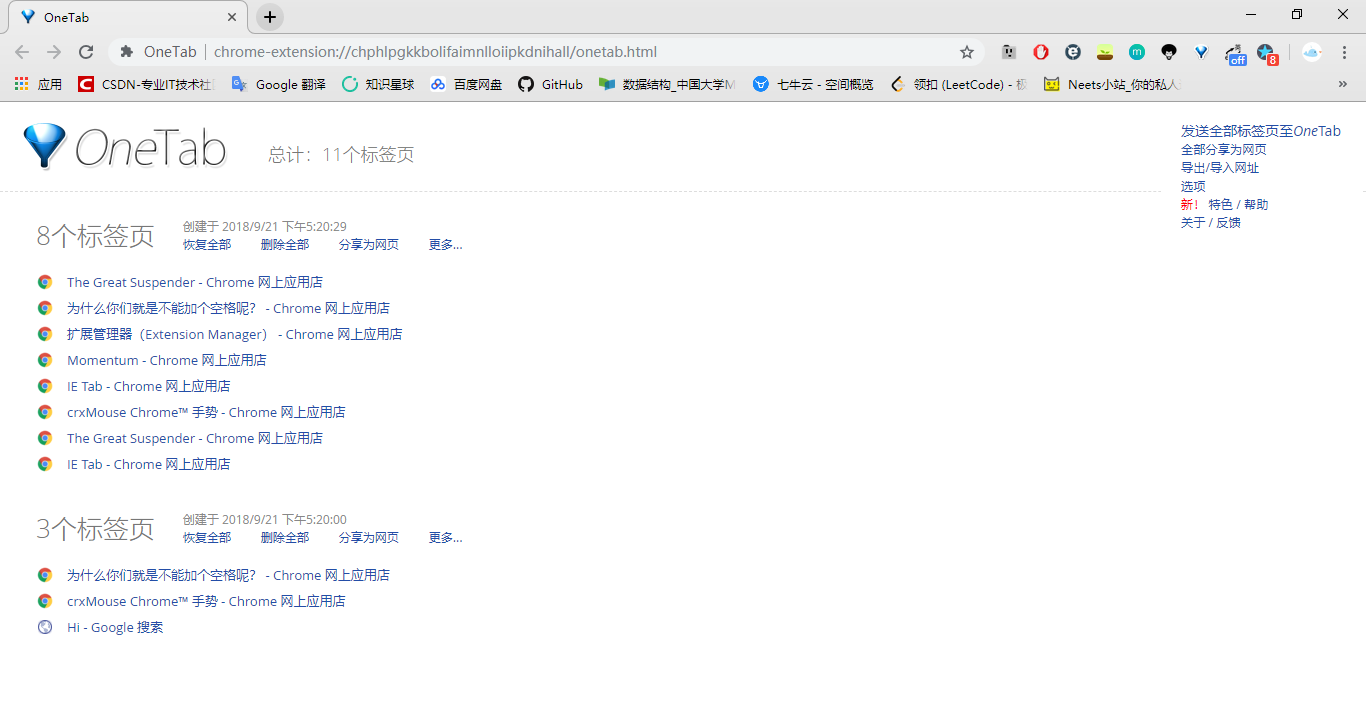
Task: Click the browser forward arrow
Action: point(54,52)
